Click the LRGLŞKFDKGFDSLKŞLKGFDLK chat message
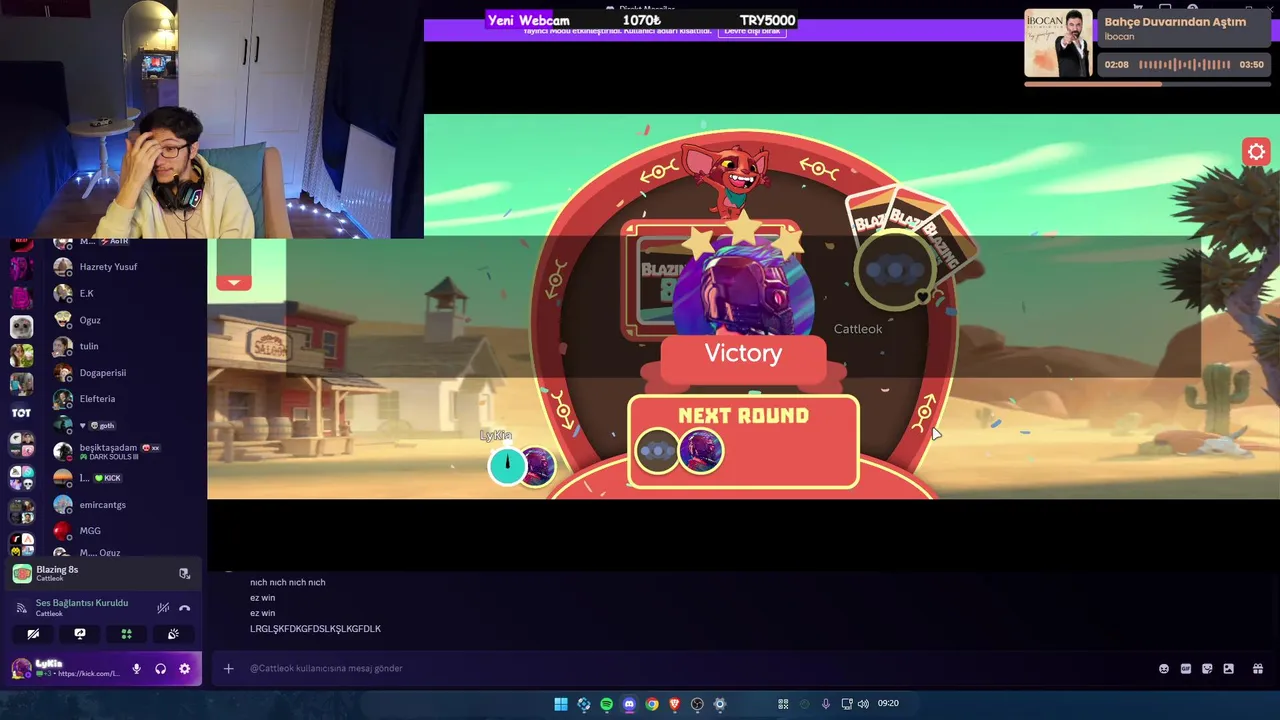 pos(315,629)
